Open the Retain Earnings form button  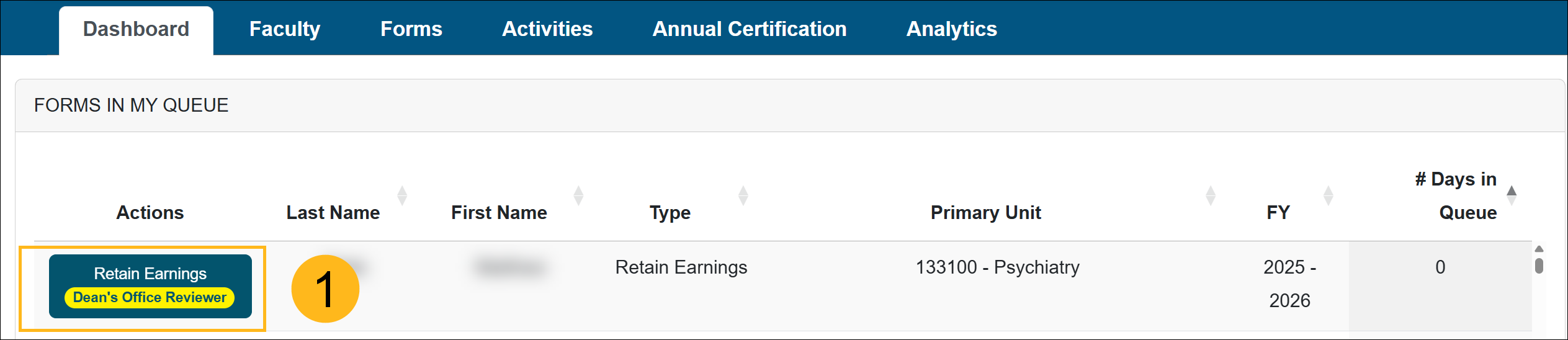[x=150, y=274]
